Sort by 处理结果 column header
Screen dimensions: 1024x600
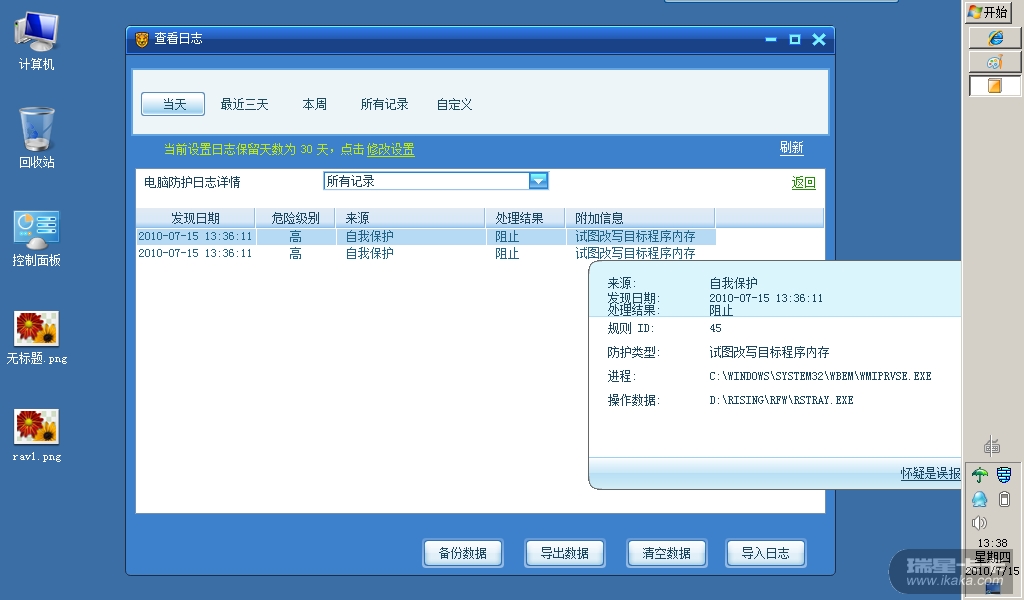pyautogui.click(x=526, y=218)
